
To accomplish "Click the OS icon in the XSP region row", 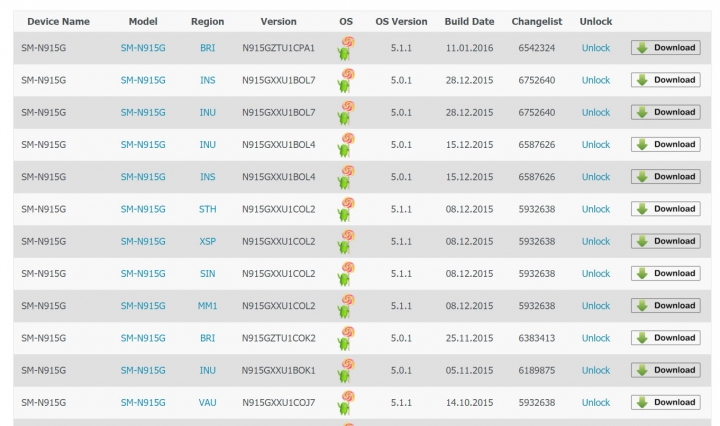I will coord(346,241).
